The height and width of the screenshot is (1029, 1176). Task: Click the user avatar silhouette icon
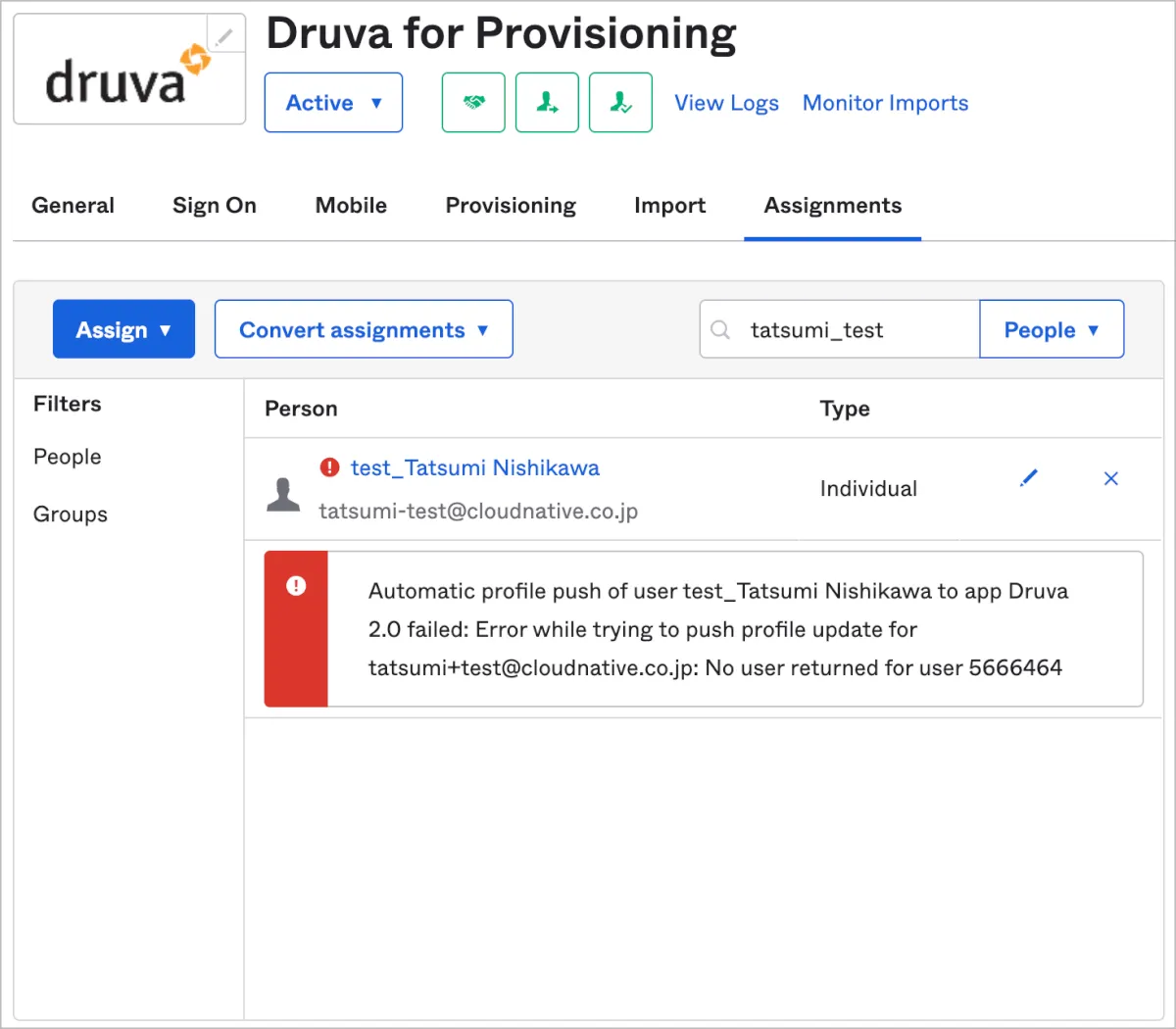click(283, 494)
